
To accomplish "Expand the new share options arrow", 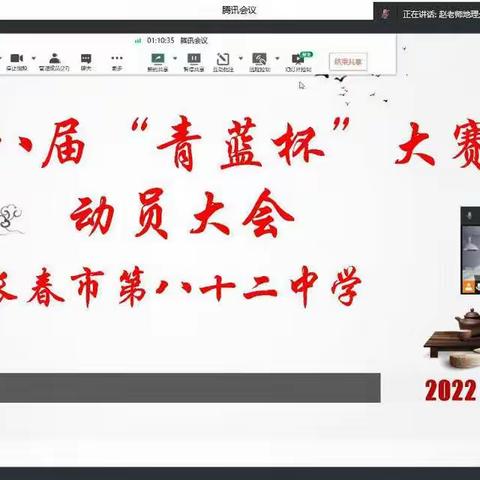I will [x=175, y=58].
